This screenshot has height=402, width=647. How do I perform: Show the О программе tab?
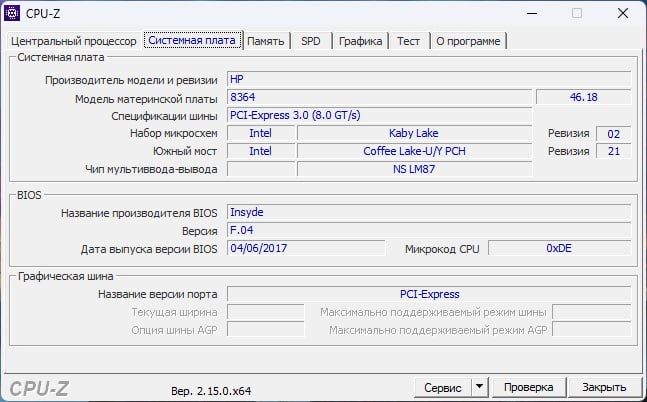click(x=468, y=41)
